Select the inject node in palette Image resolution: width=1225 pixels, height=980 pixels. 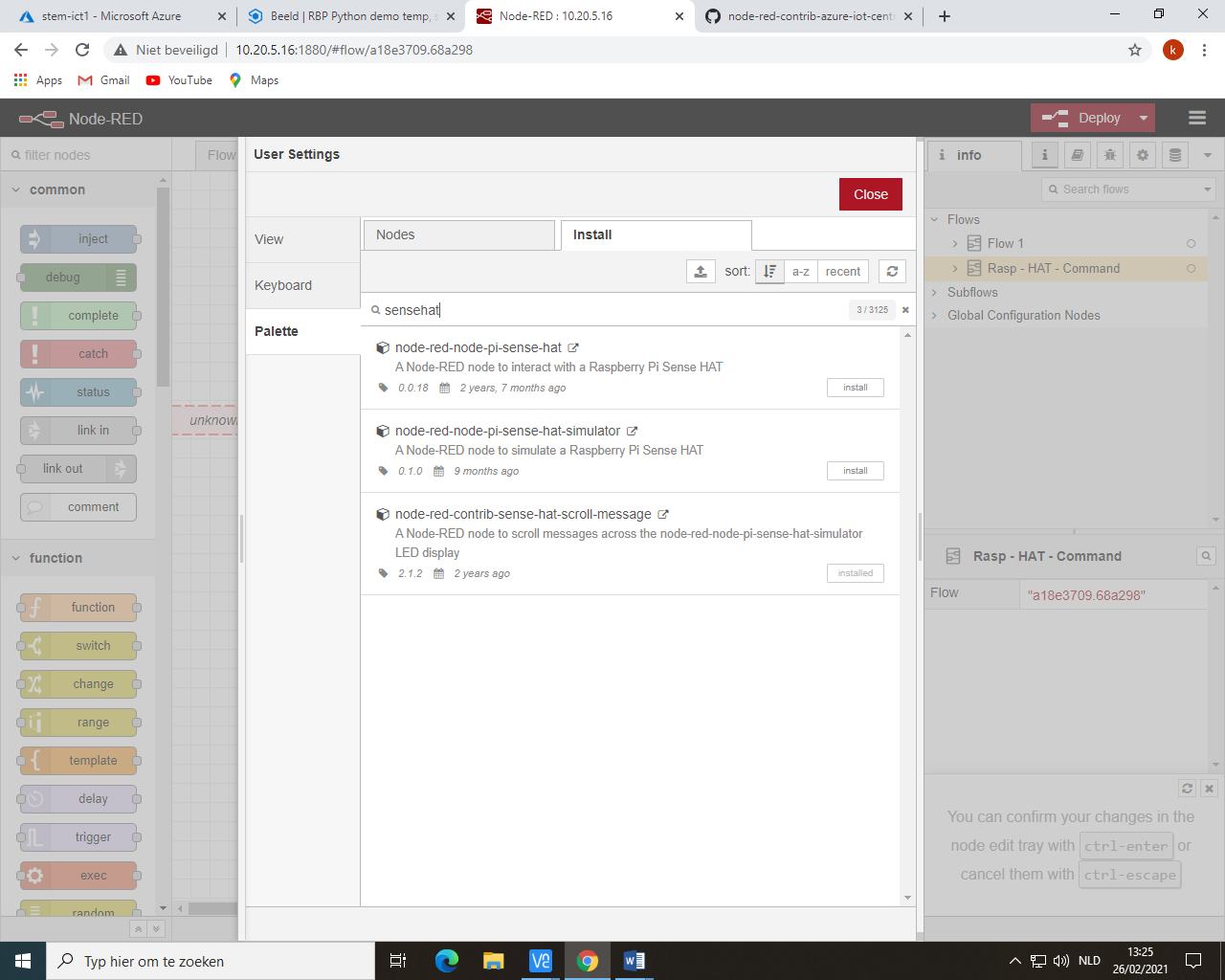coord(78,239)
